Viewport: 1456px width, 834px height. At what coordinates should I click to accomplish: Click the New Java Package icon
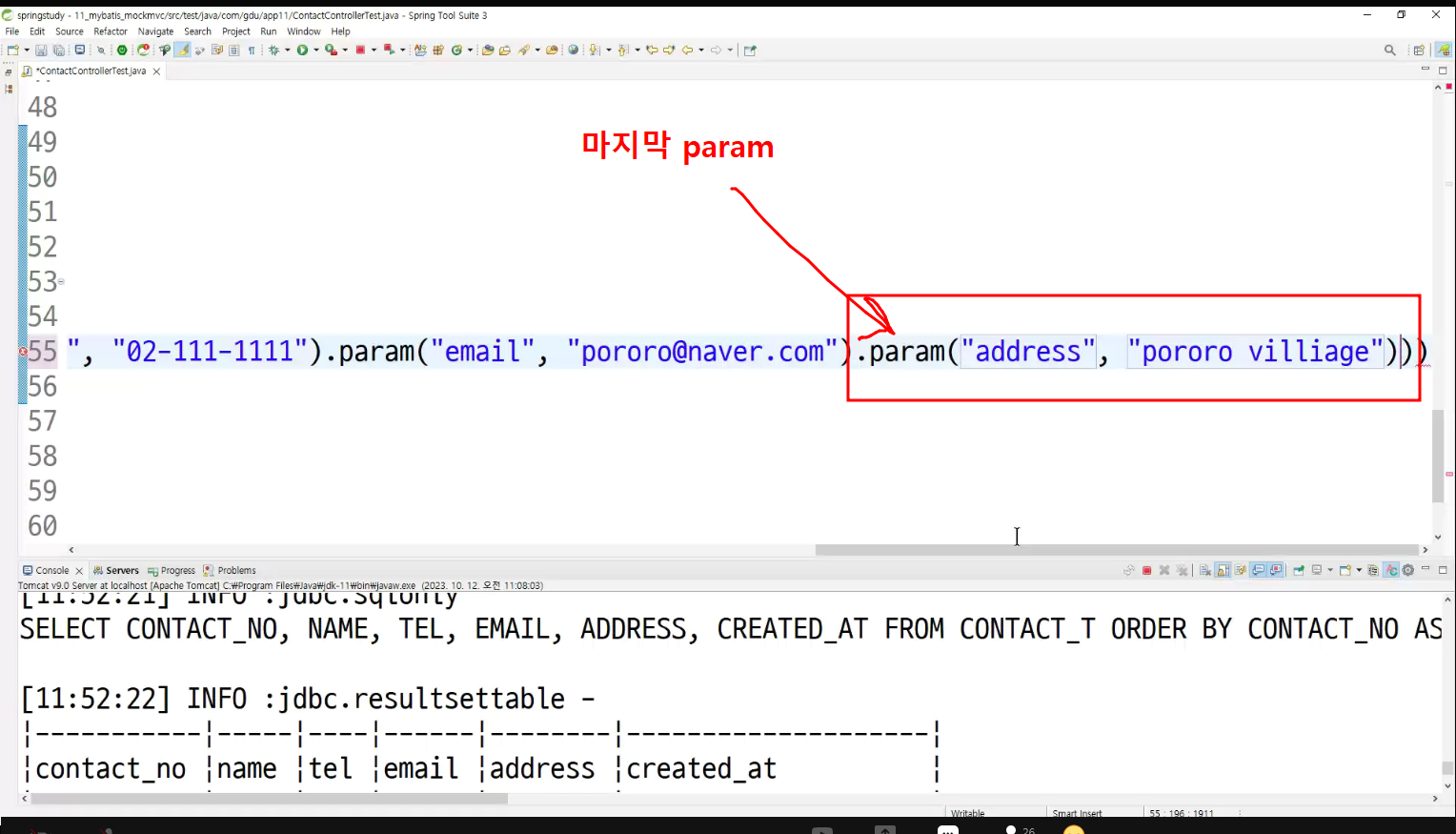tap(438, 50)
